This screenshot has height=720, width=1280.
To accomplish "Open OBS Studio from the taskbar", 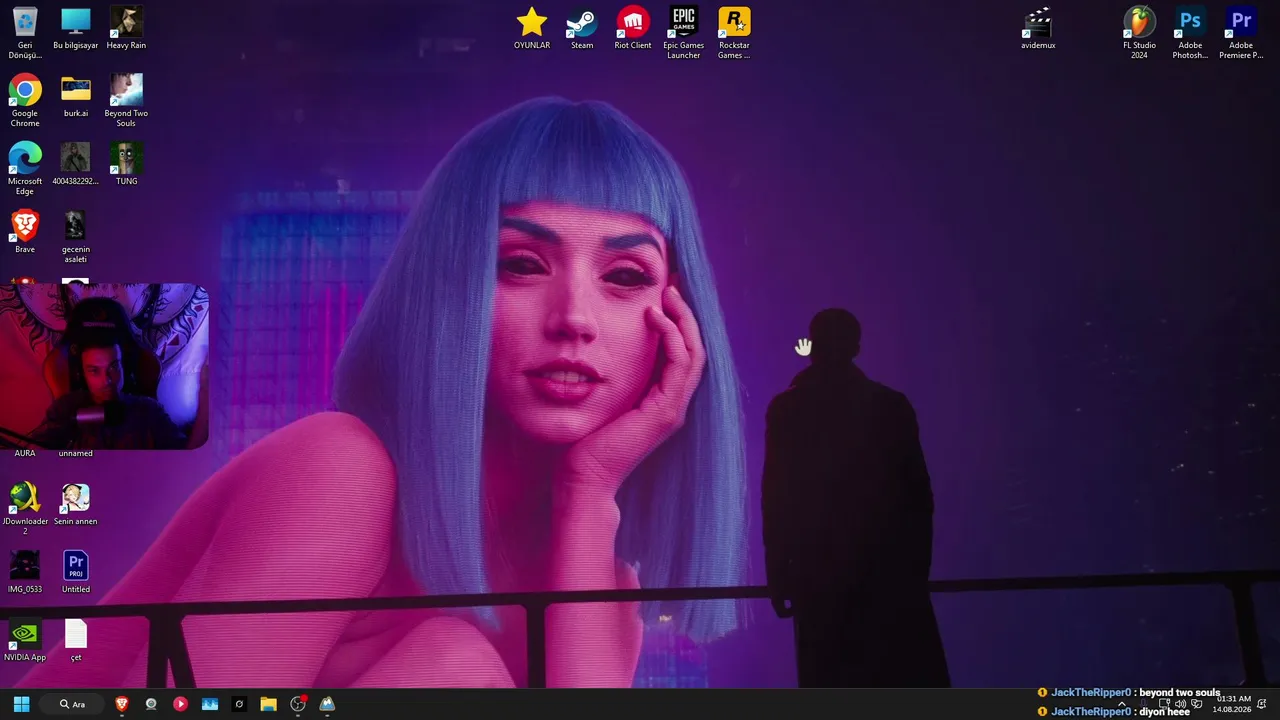I will pos(298,704).
